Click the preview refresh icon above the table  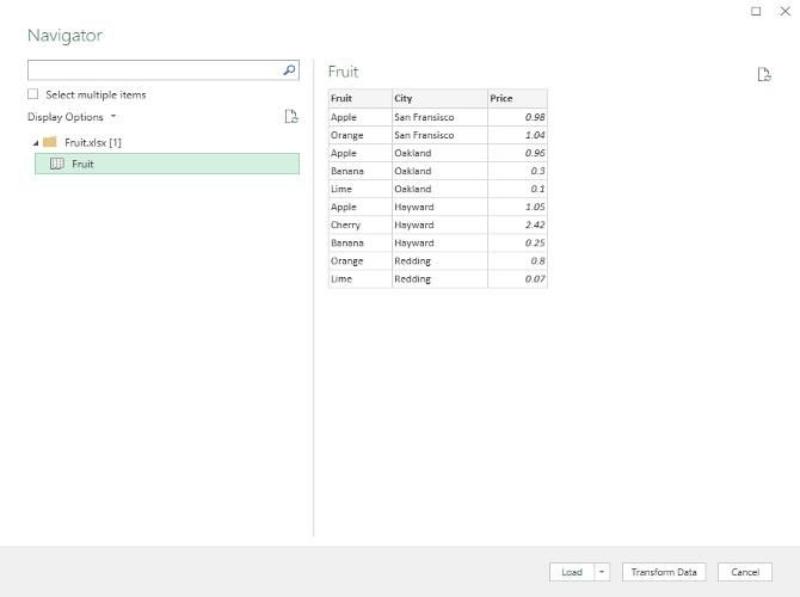(x=764, y=74)
